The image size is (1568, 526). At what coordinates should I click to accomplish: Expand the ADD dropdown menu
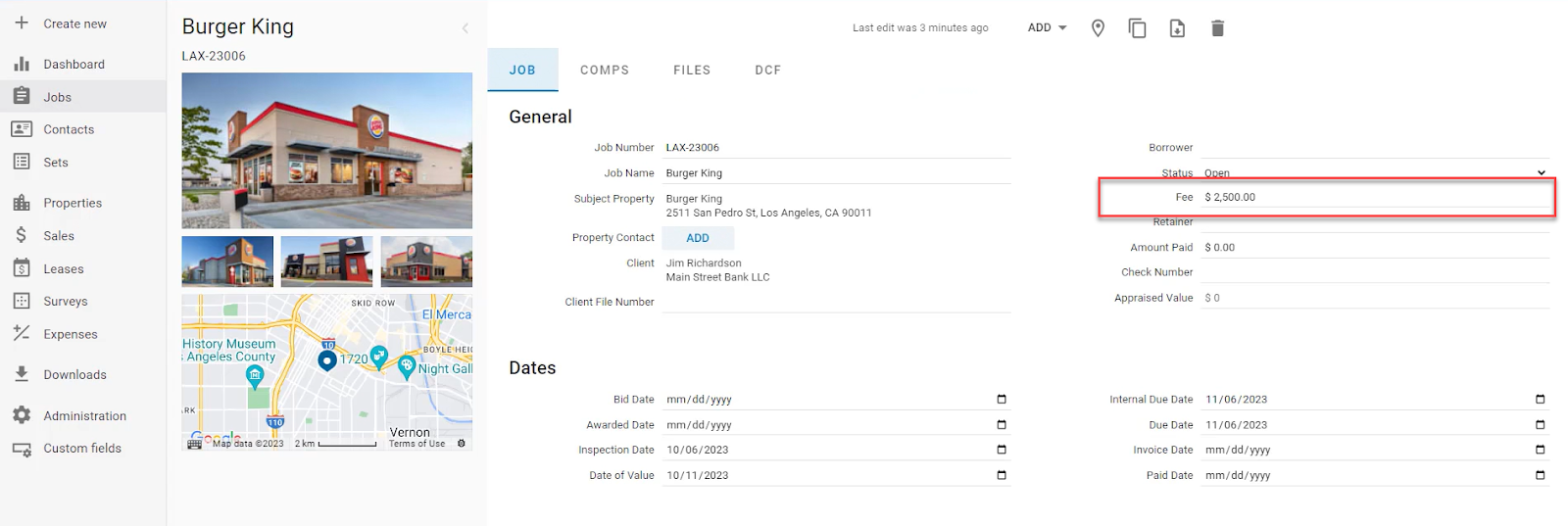1047,27
